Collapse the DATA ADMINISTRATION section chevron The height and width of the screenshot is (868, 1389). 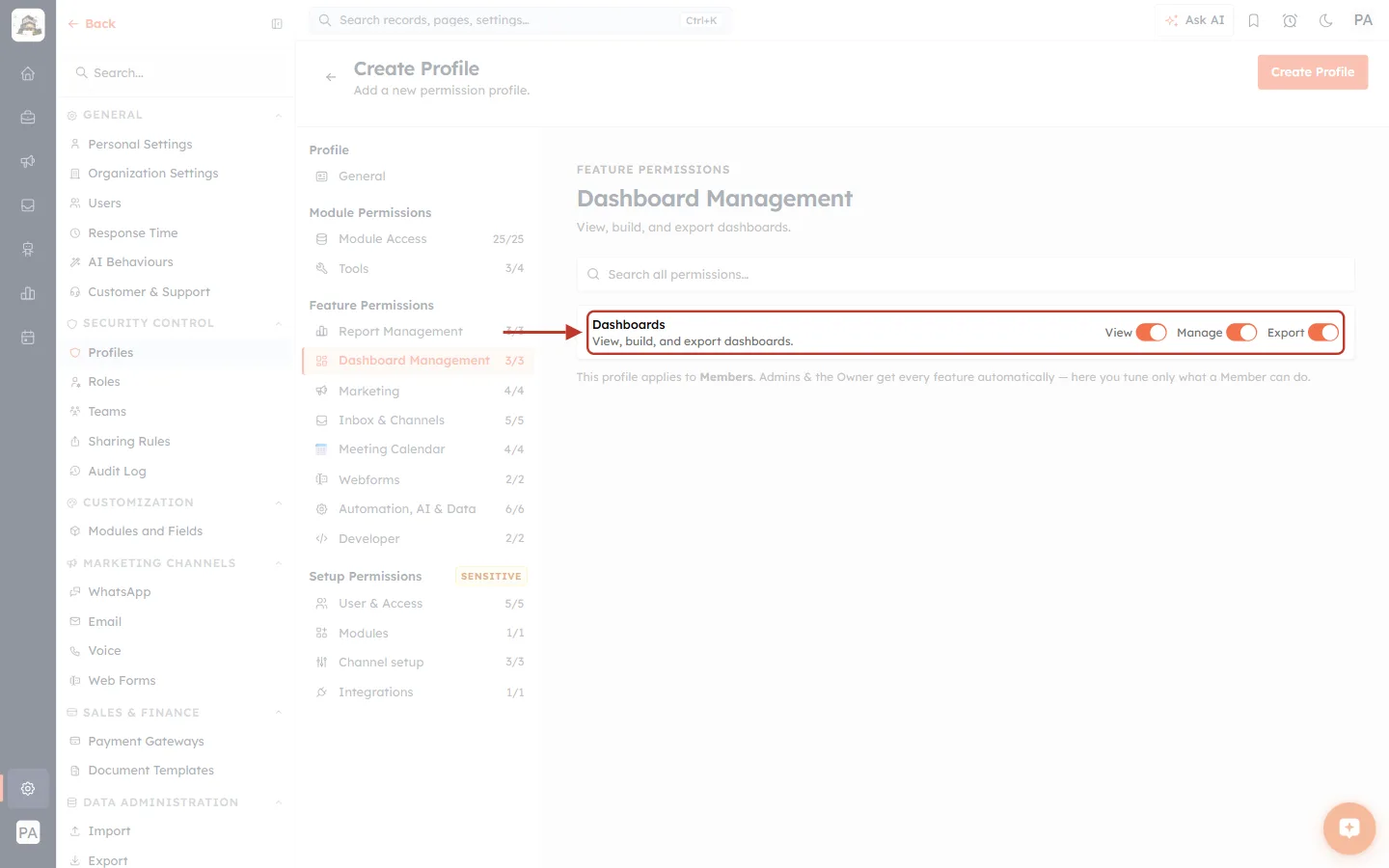pos(278,803)
